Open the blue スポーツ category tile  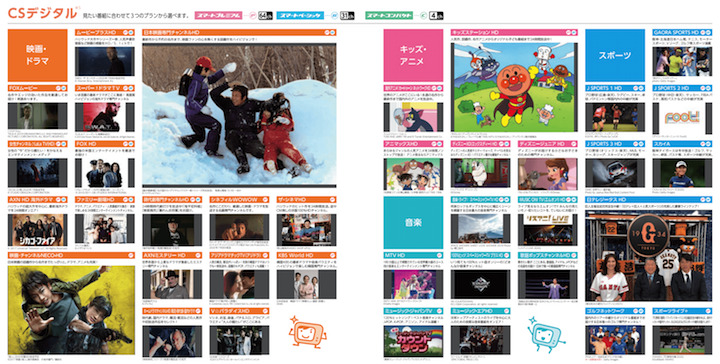(615, 56)
